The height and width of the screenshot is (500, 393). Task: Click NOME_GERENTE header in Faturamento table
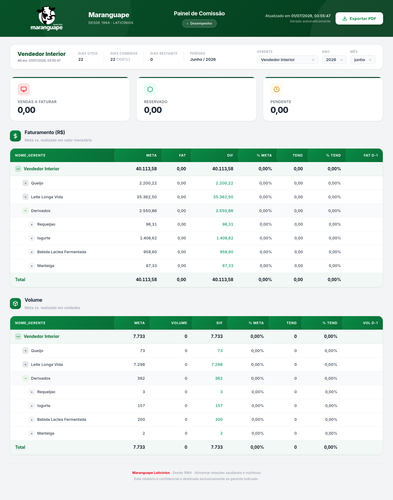(30, 155)
